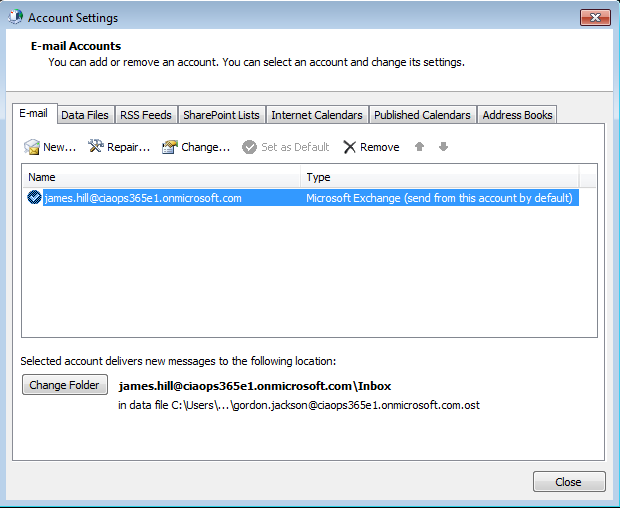Switch to the Address Books tab
This screenshot has width=620, height=508.
pyautogui.click(x=517, y=115)
